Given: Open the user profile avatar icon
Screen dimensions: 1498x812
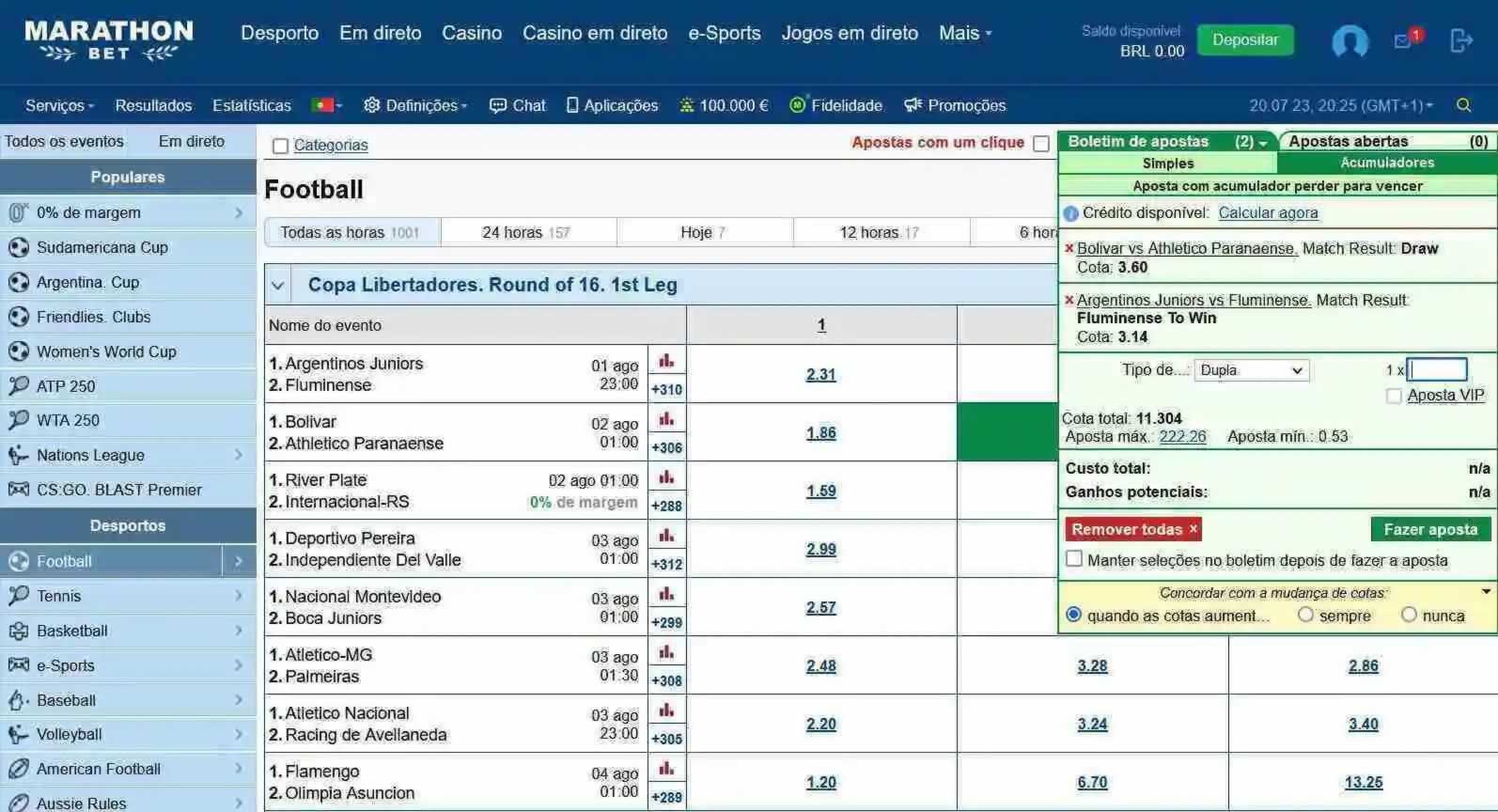Looking at the screenshot, I should (1350, 41).
